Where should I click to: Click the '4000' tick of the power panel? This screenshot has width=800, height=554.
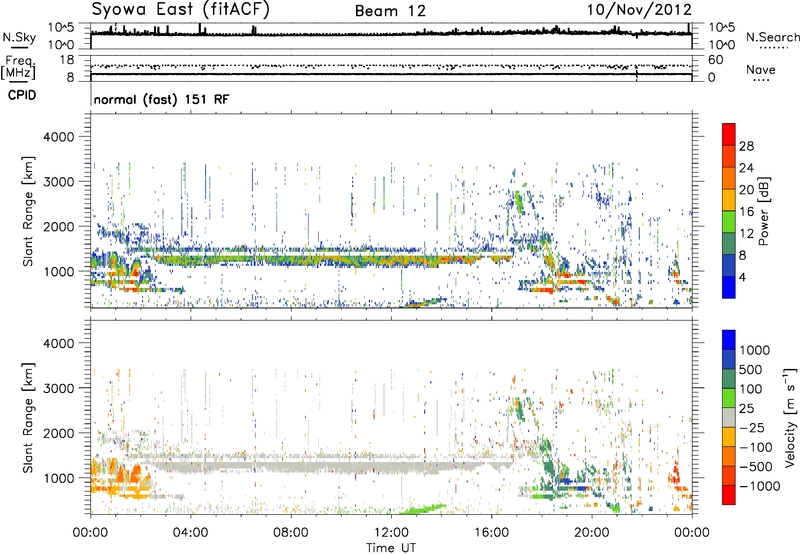click(58, 137)
